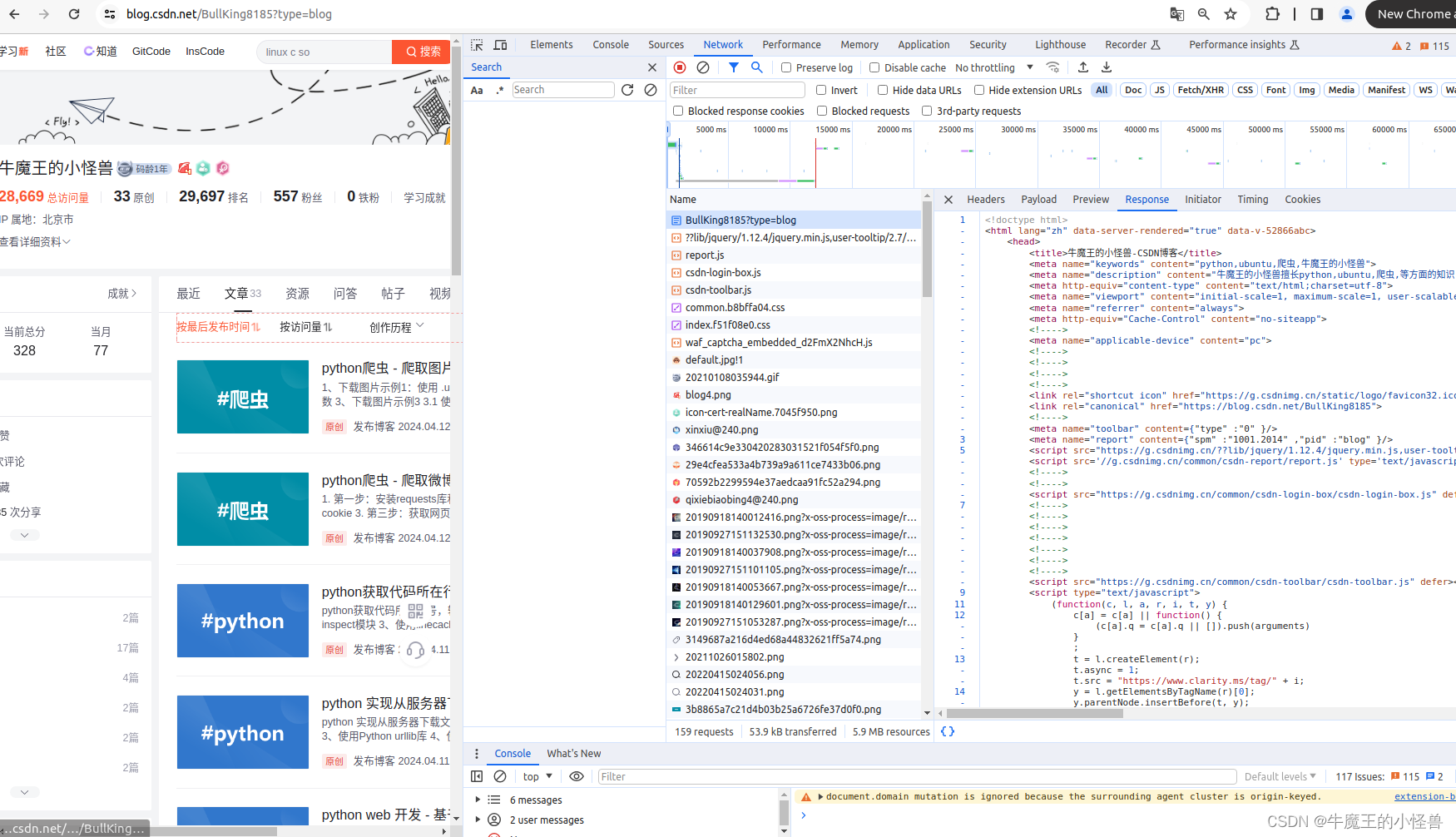Import HAR file with upload arrow
1456x837 pixels.
point(1082,67)
